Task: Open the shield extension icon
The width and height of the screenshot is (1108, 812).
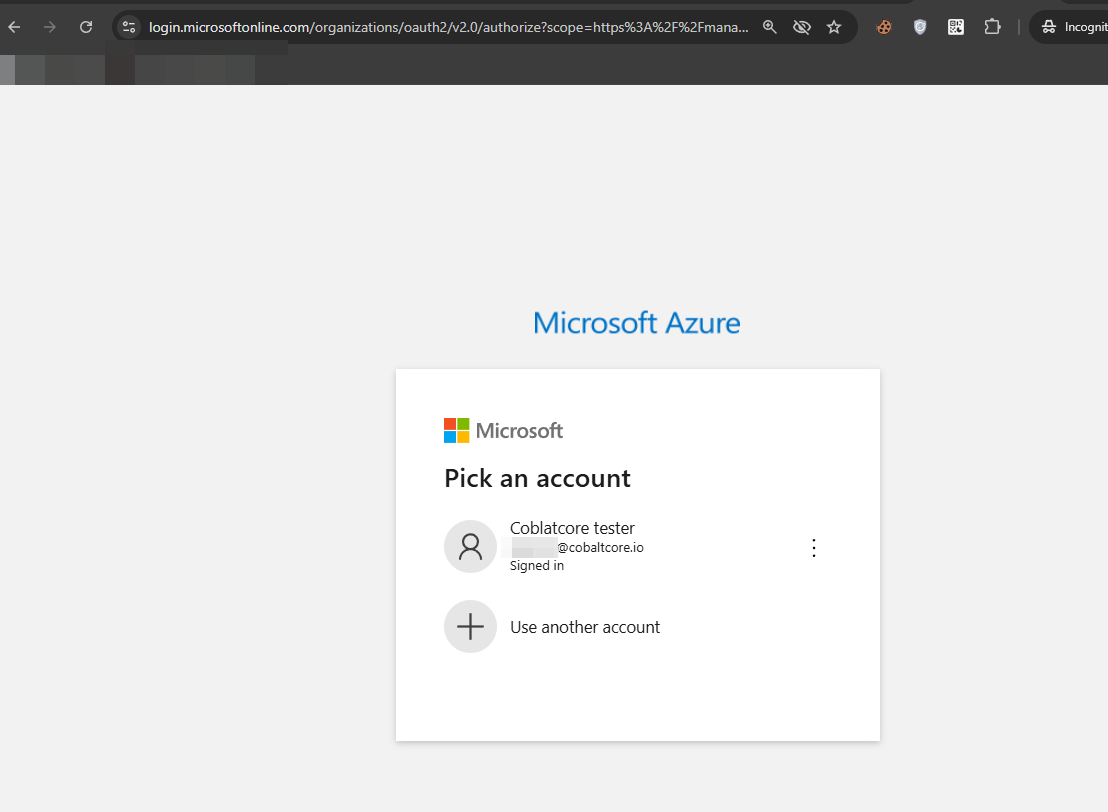Action: [920, 27]
